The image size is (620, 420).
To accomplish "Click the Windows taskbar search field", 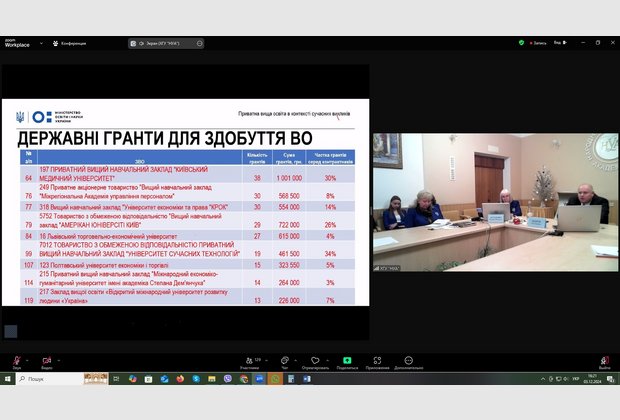I will click(62, 379).
